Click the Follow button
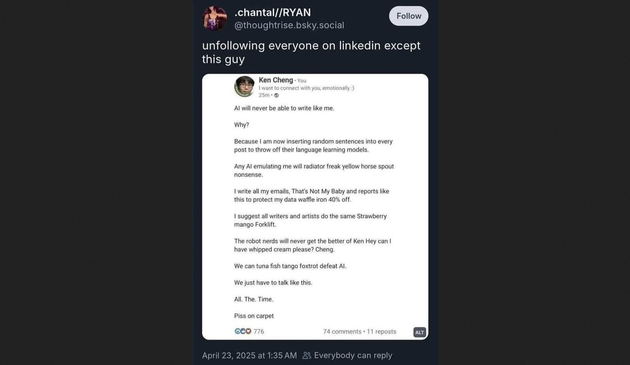 (x=408, y=16)
